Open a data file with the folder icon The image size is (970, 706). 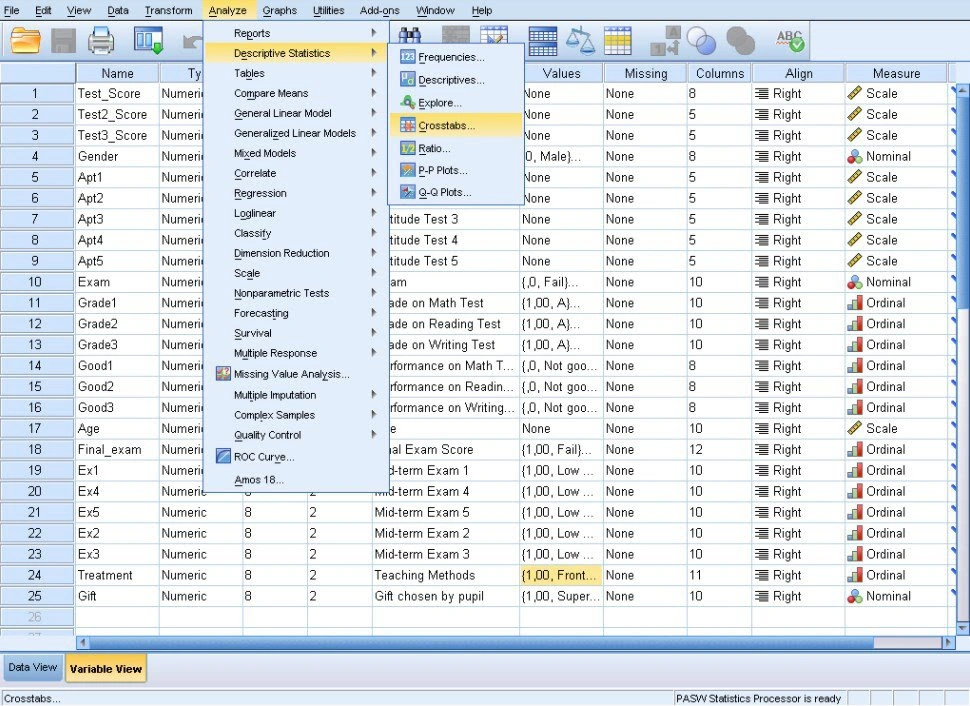(x=24, y=40)
